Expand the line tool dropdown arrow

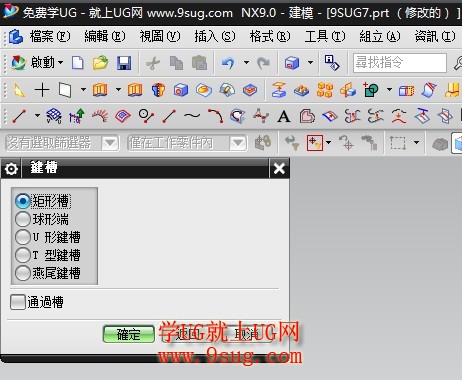point(37,116)
